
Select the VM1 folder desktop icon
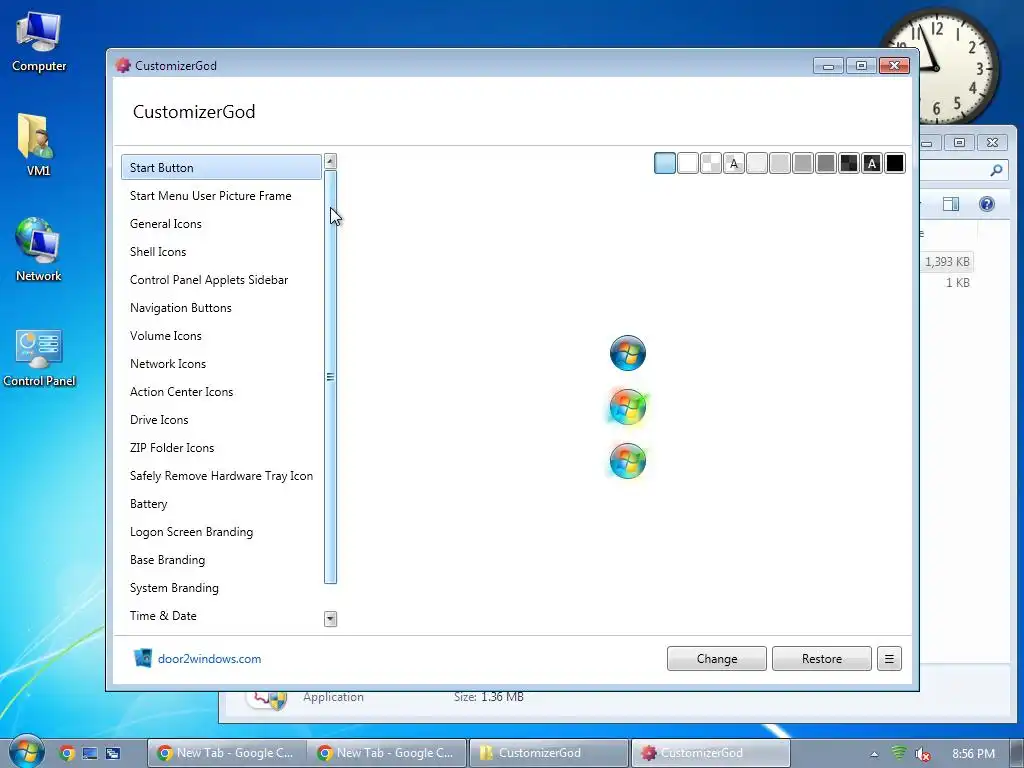pyautogui.click(x=39, y=145)
